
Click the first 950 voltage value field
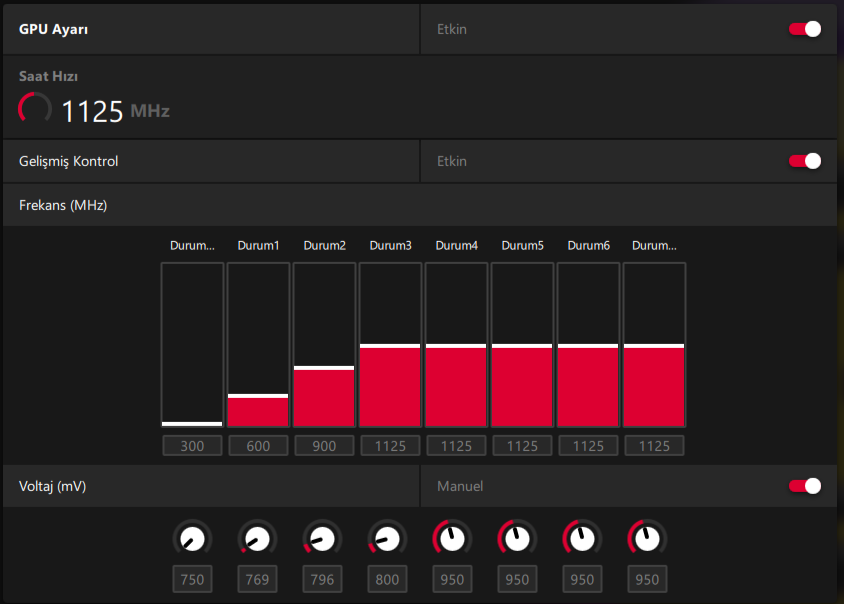tap(452, 579)
